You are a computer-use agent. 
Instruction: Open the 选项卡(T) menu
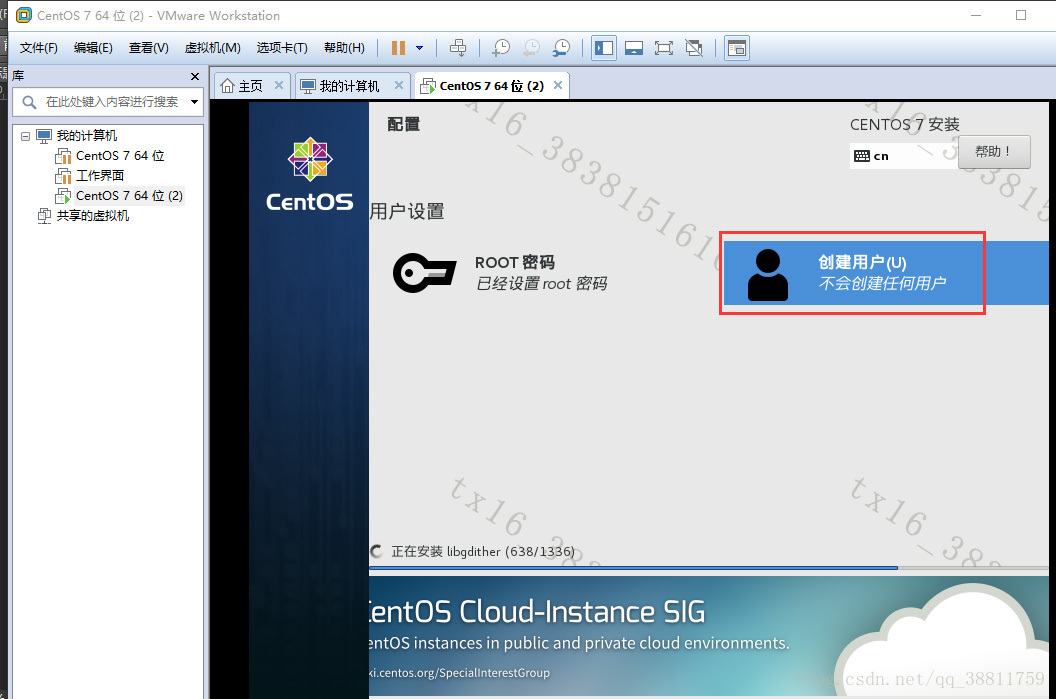[282, 48]
